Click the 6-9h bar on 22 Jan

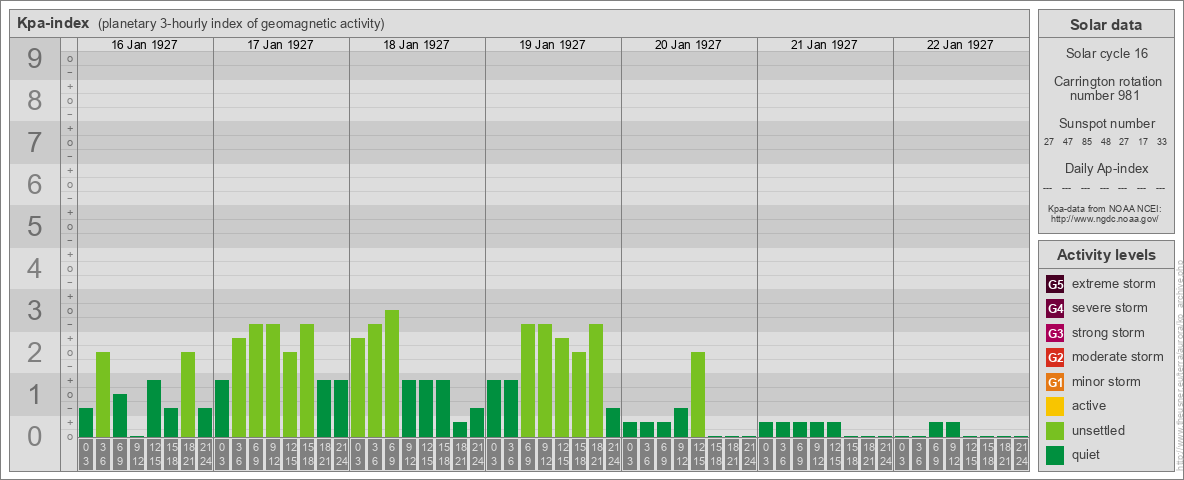pos(936,429)
